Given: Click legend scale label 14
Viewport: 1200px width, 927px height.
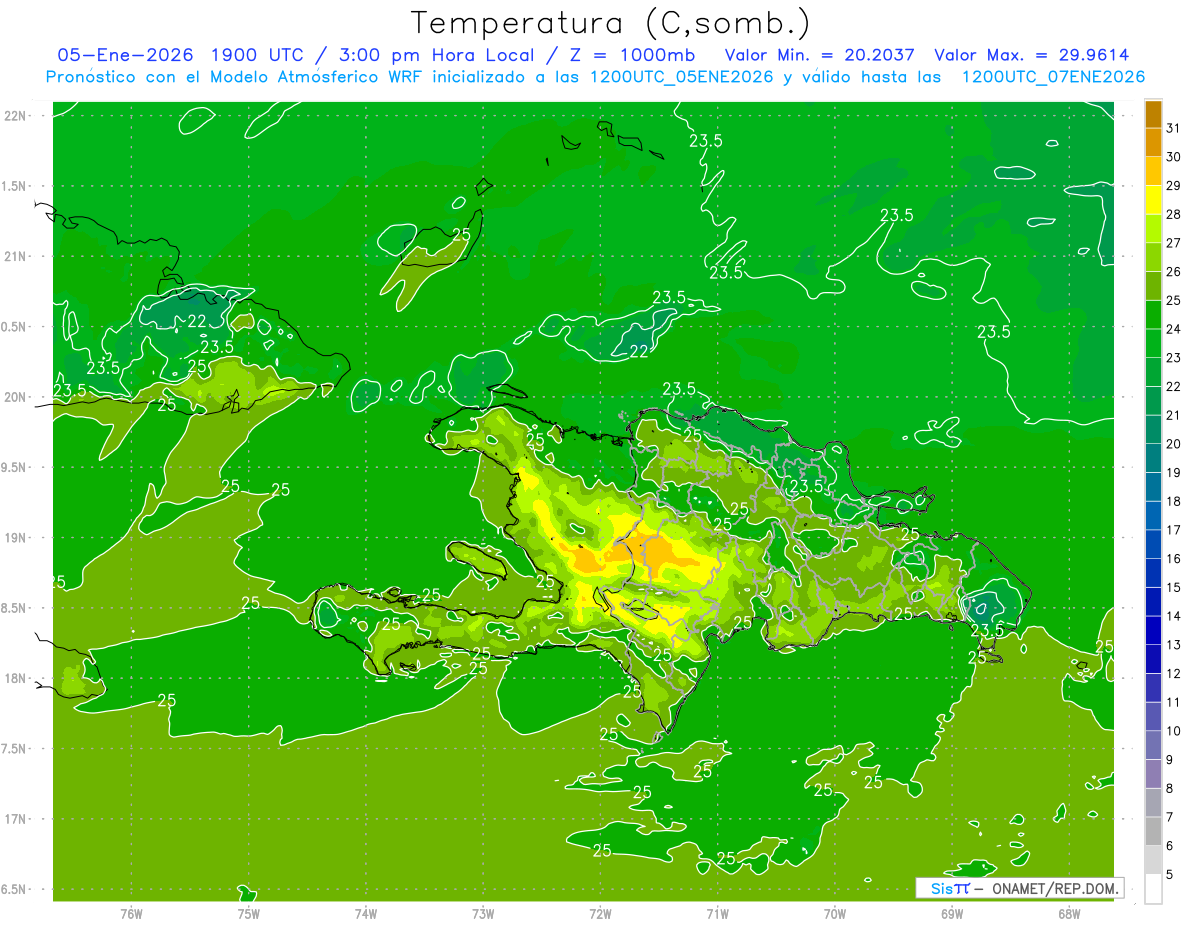Looking at the screenshot, I should tap(1174, 616).
